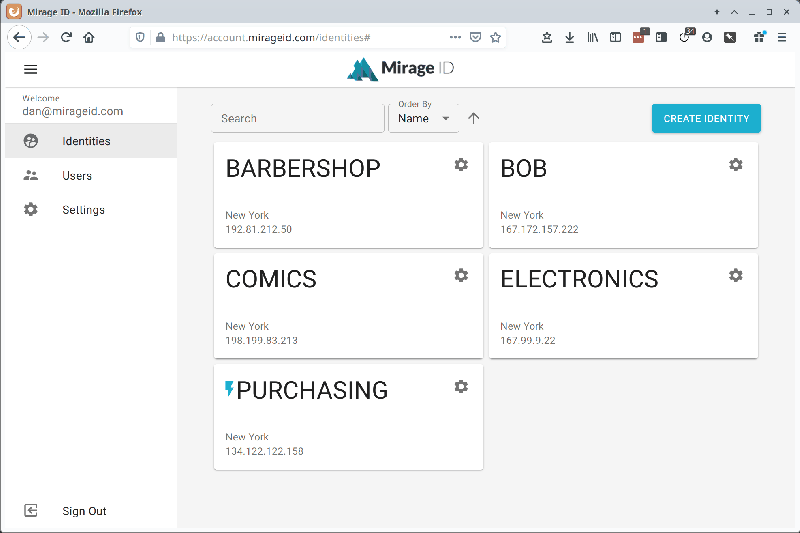Click the padlock site security icon

click(x=160, y=37)
